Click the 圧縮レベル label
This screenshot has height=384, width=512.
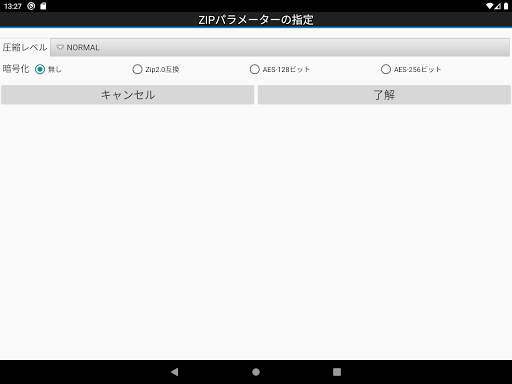click(x=25, y=47)
